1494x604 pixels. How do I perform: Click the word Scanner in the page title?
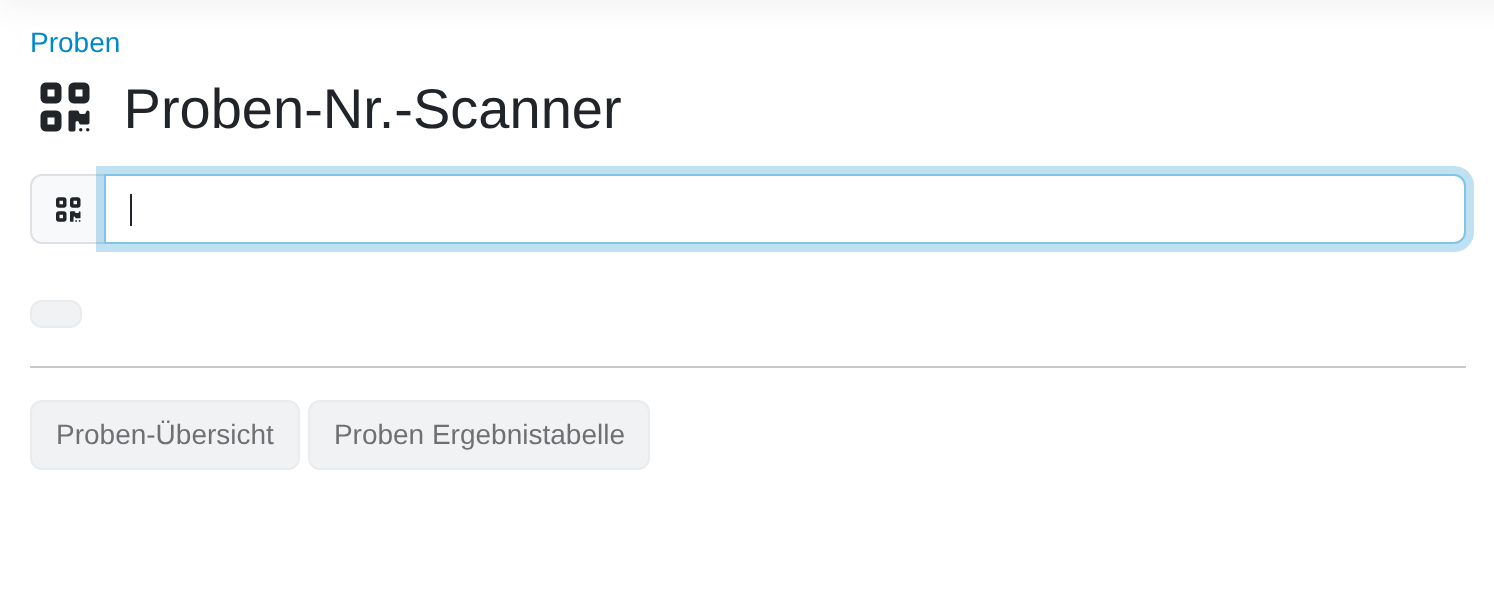[x=517, y=109]
